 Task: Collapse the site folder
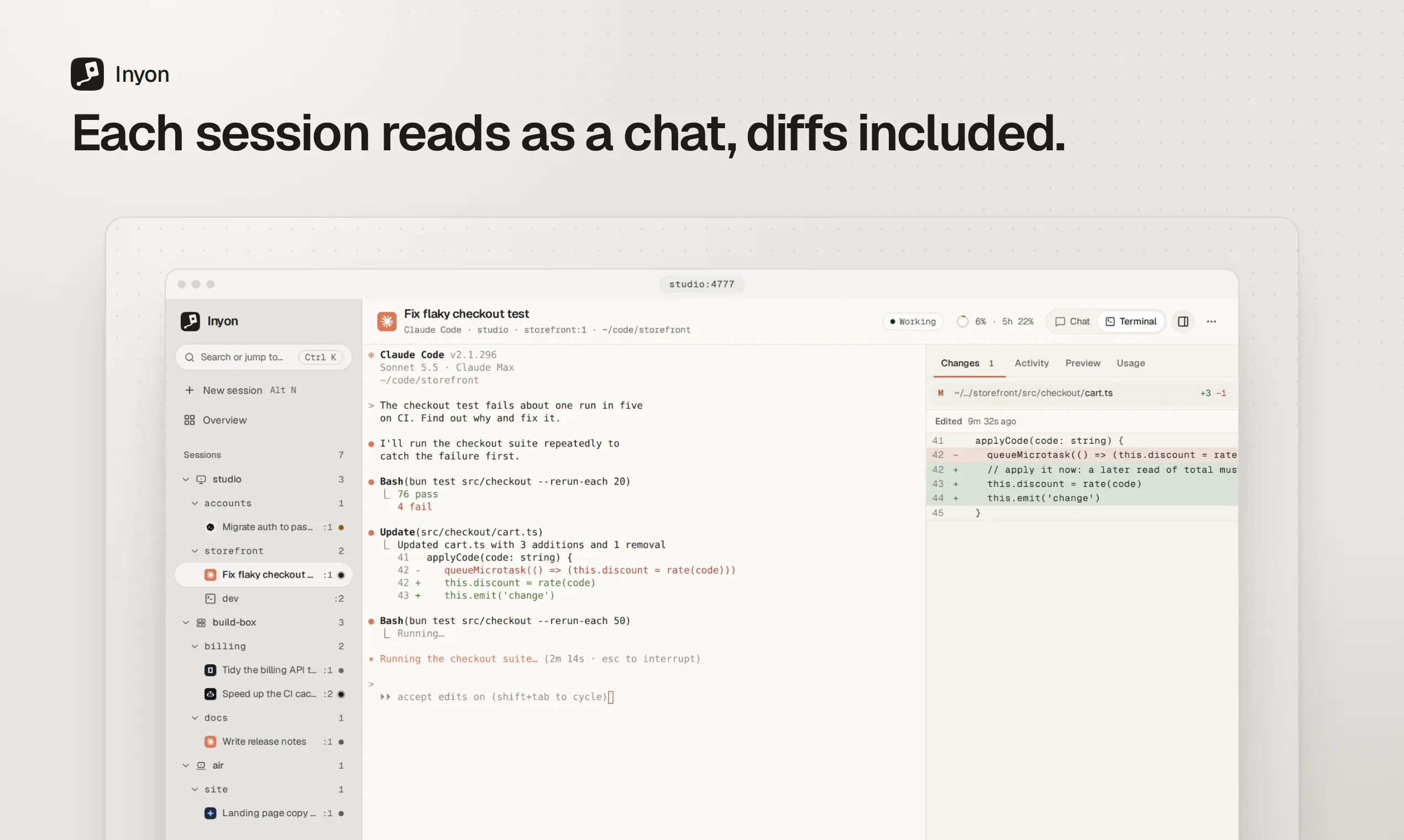[x=195, y=789]
